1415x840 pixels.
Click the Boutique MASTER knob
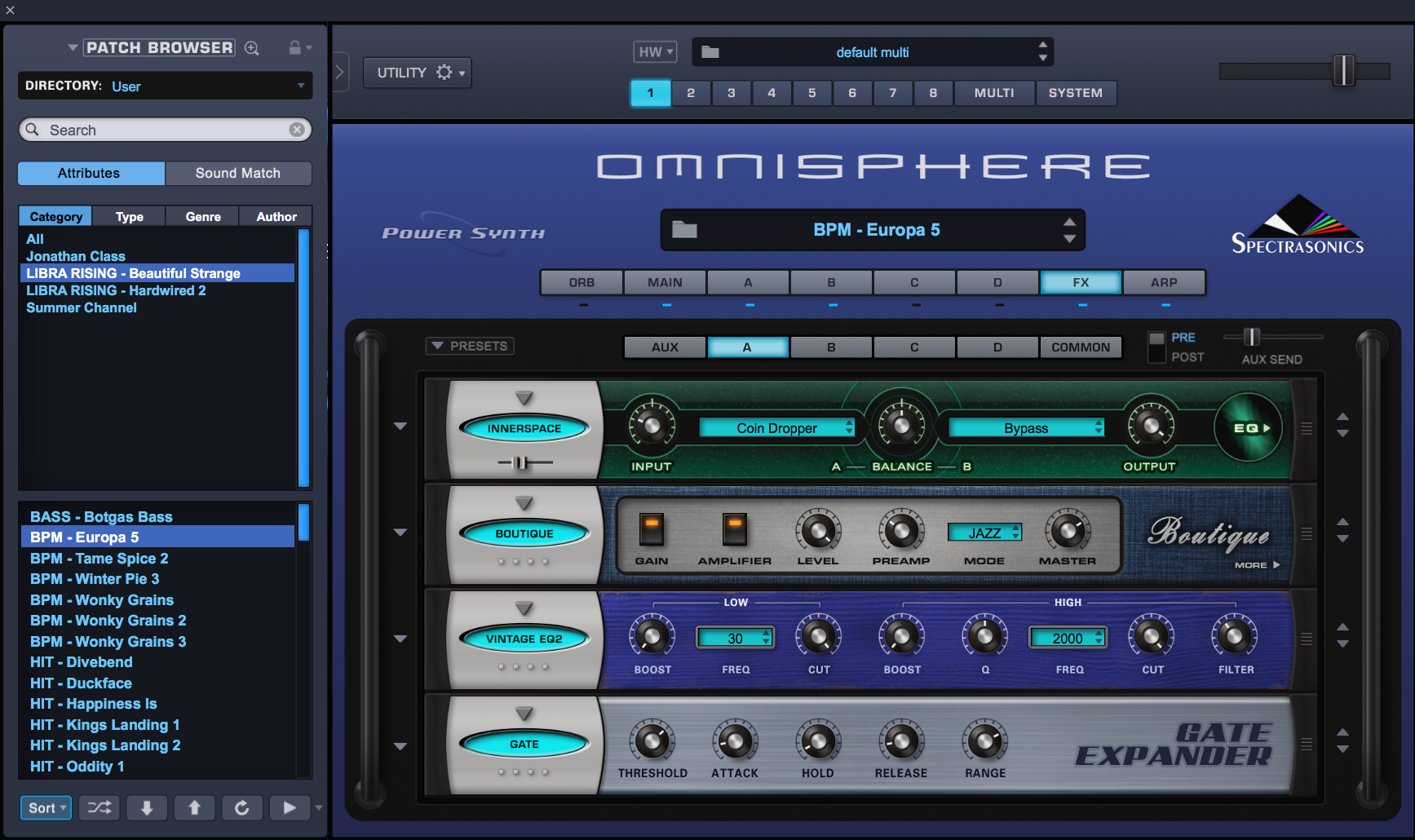pos(1068,530)
